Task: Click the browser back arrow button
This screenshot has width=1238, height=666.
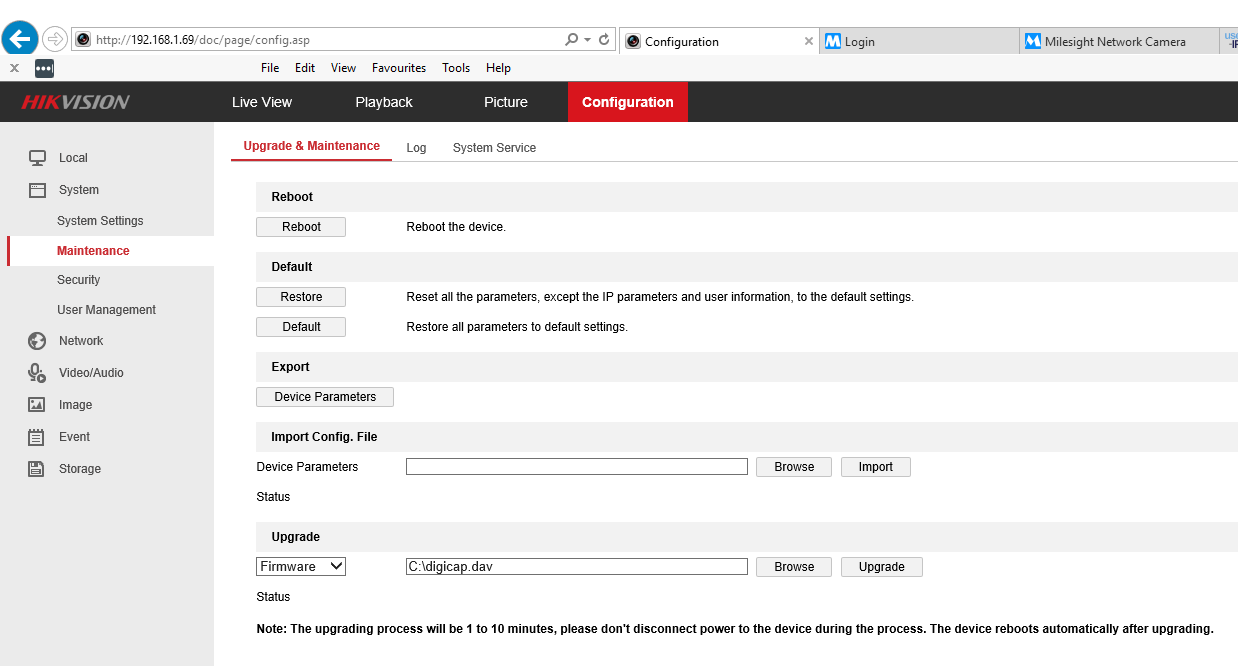Action: [20, 39]
